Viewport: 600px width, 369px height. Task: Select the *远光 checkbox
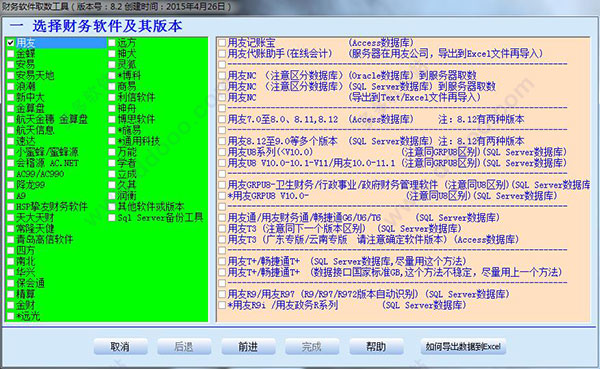click(x=11, y=316)
